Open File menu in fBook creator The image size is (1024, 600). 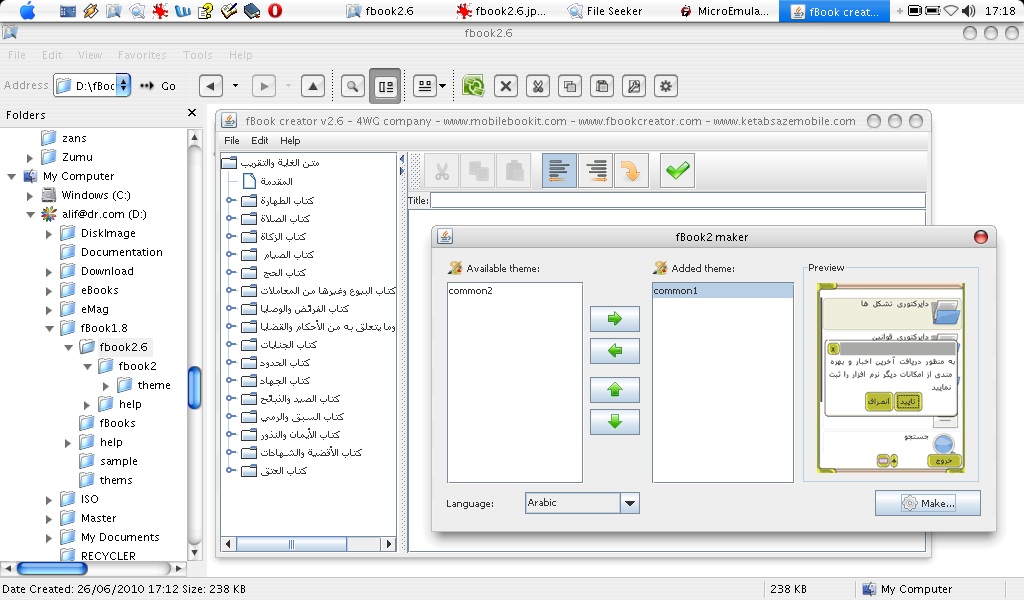coord(232,140)
